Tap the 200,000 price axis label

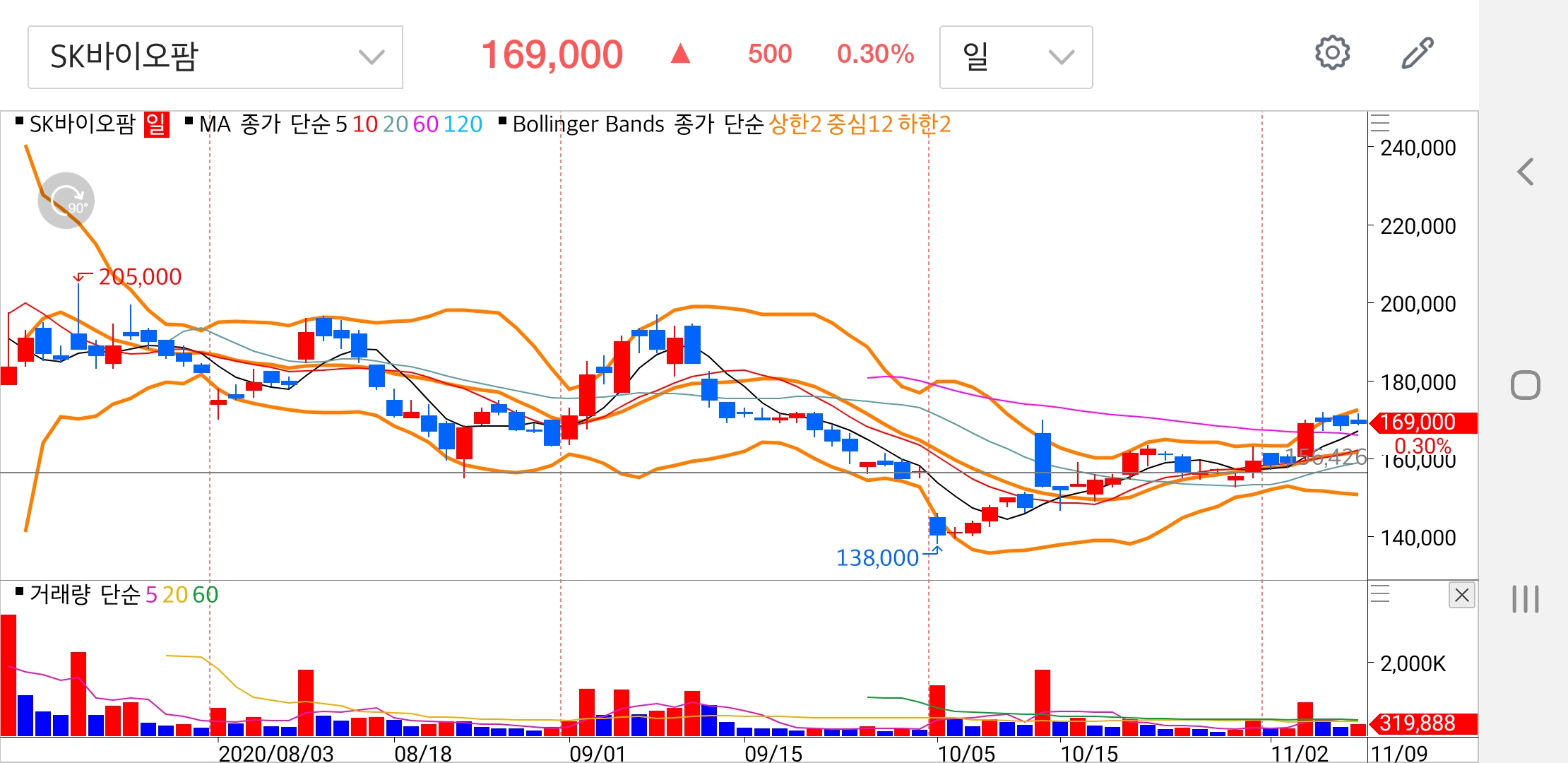pos(1418,304)
